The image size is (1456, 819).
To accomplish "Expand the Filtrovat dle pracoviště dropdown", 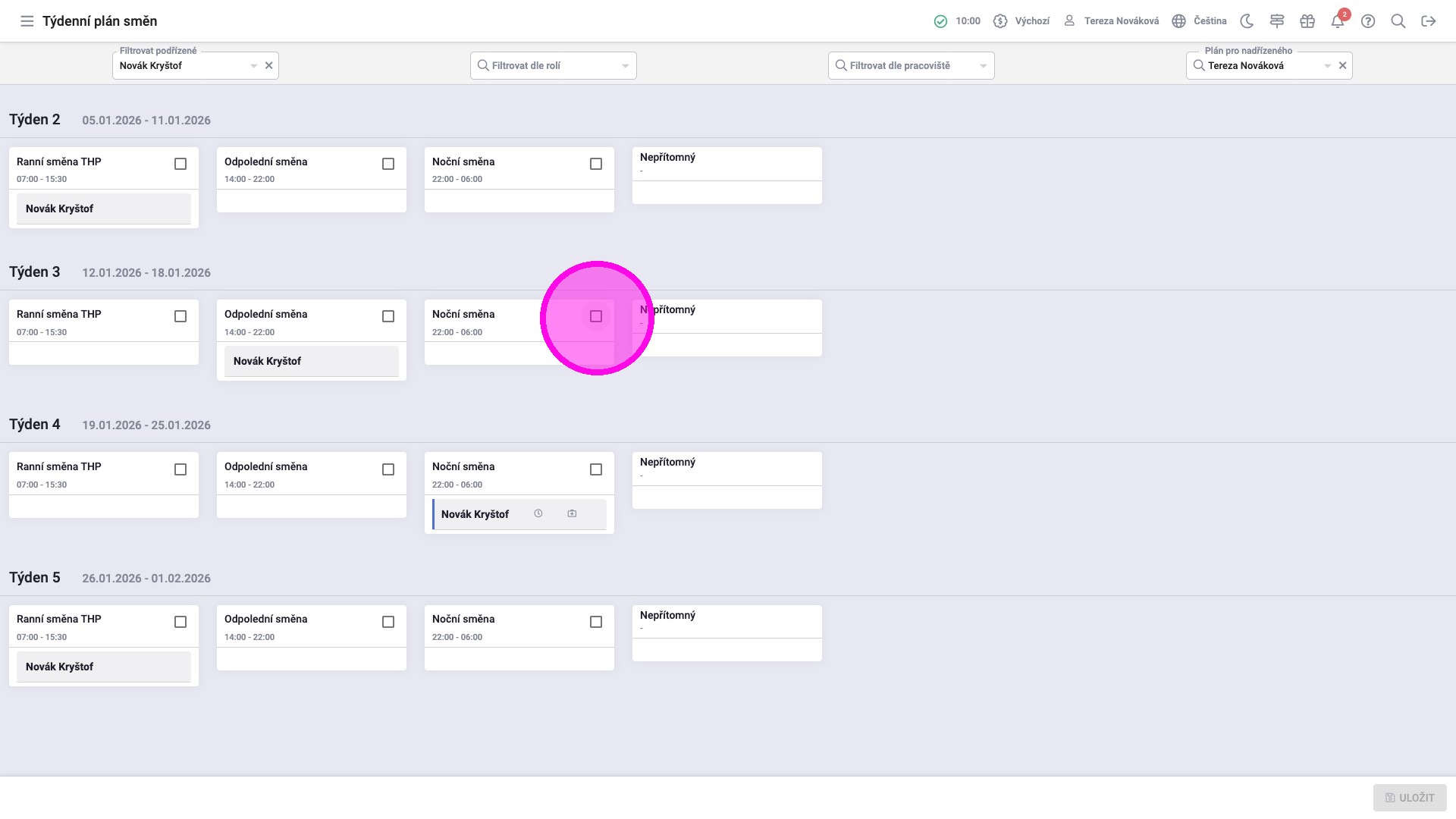I will point(983,66).
